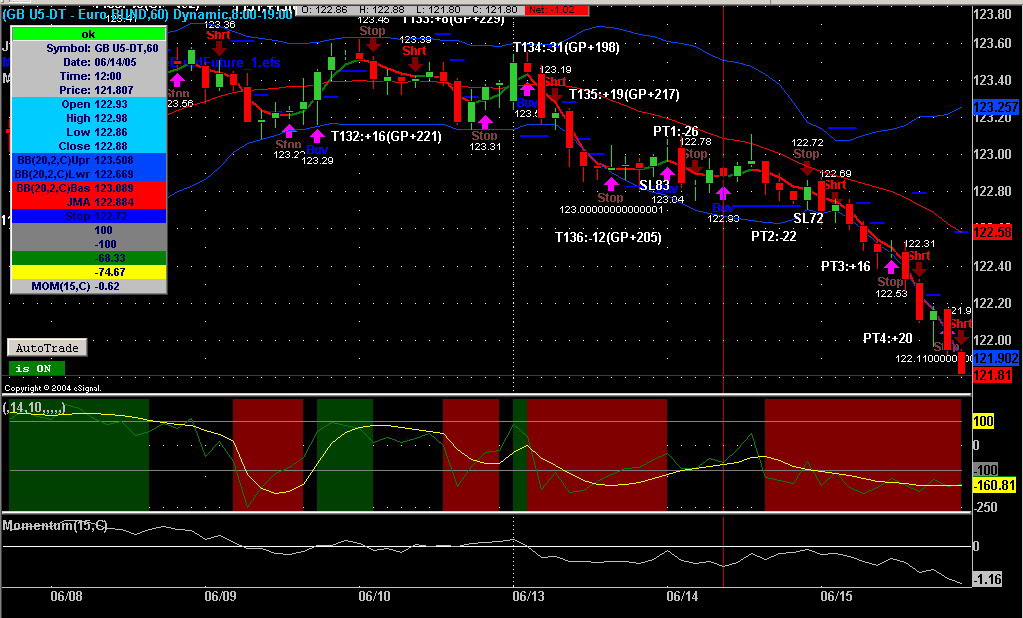Click the JMA 122.884 row
1023x618 pixels.
(x=89, y=202)
